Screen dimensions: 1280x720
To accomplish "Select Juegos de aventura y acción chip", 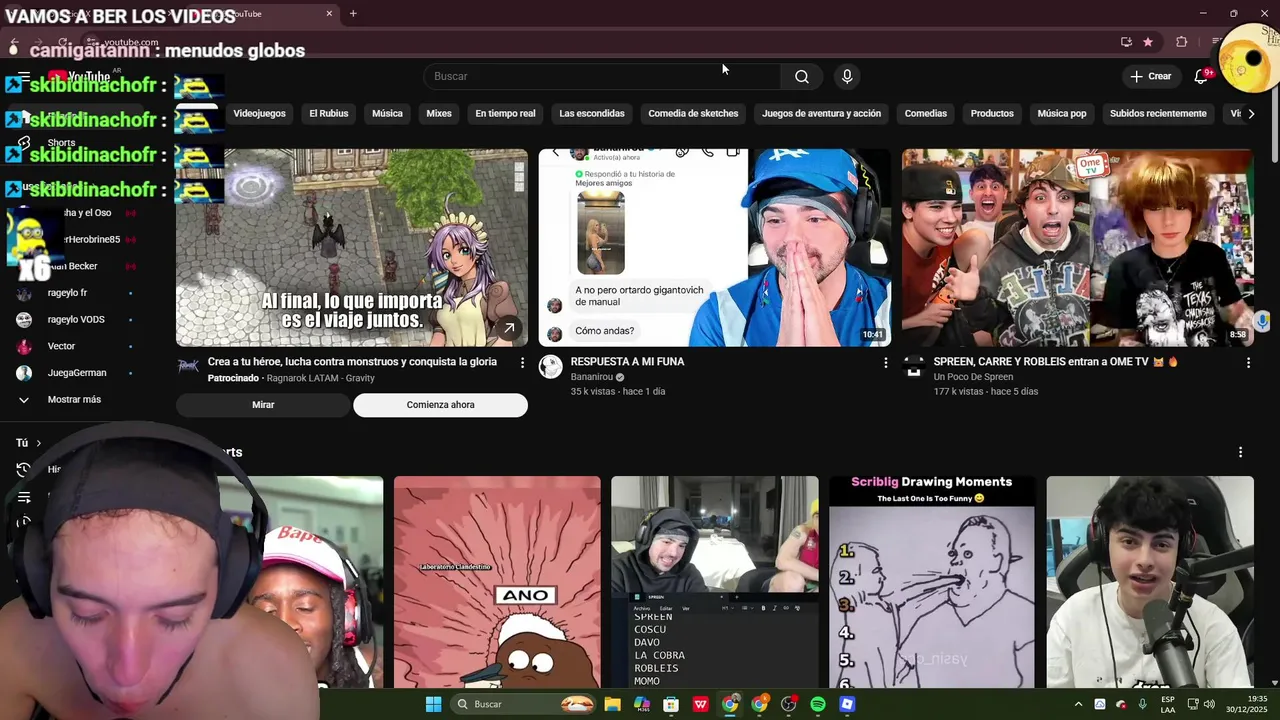I will pos(821,113).
